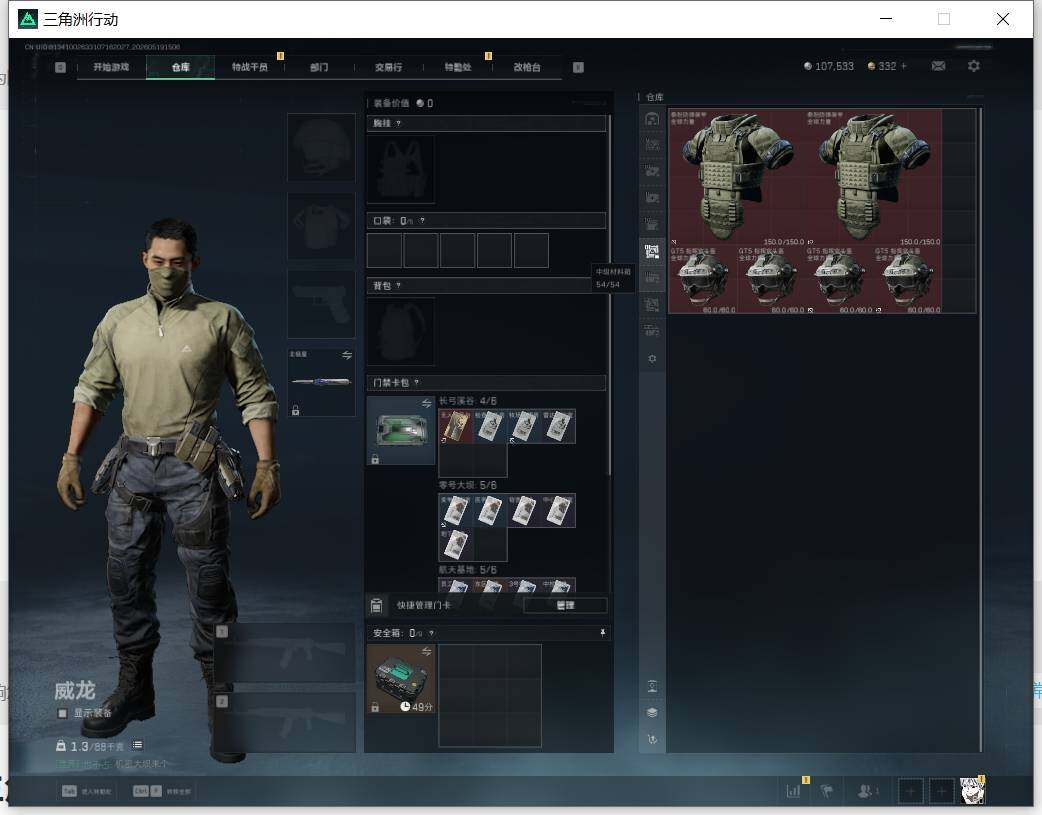Select the empty chest rig slot
Viewport: 1042px width, 815px height.
pos(401,170)
